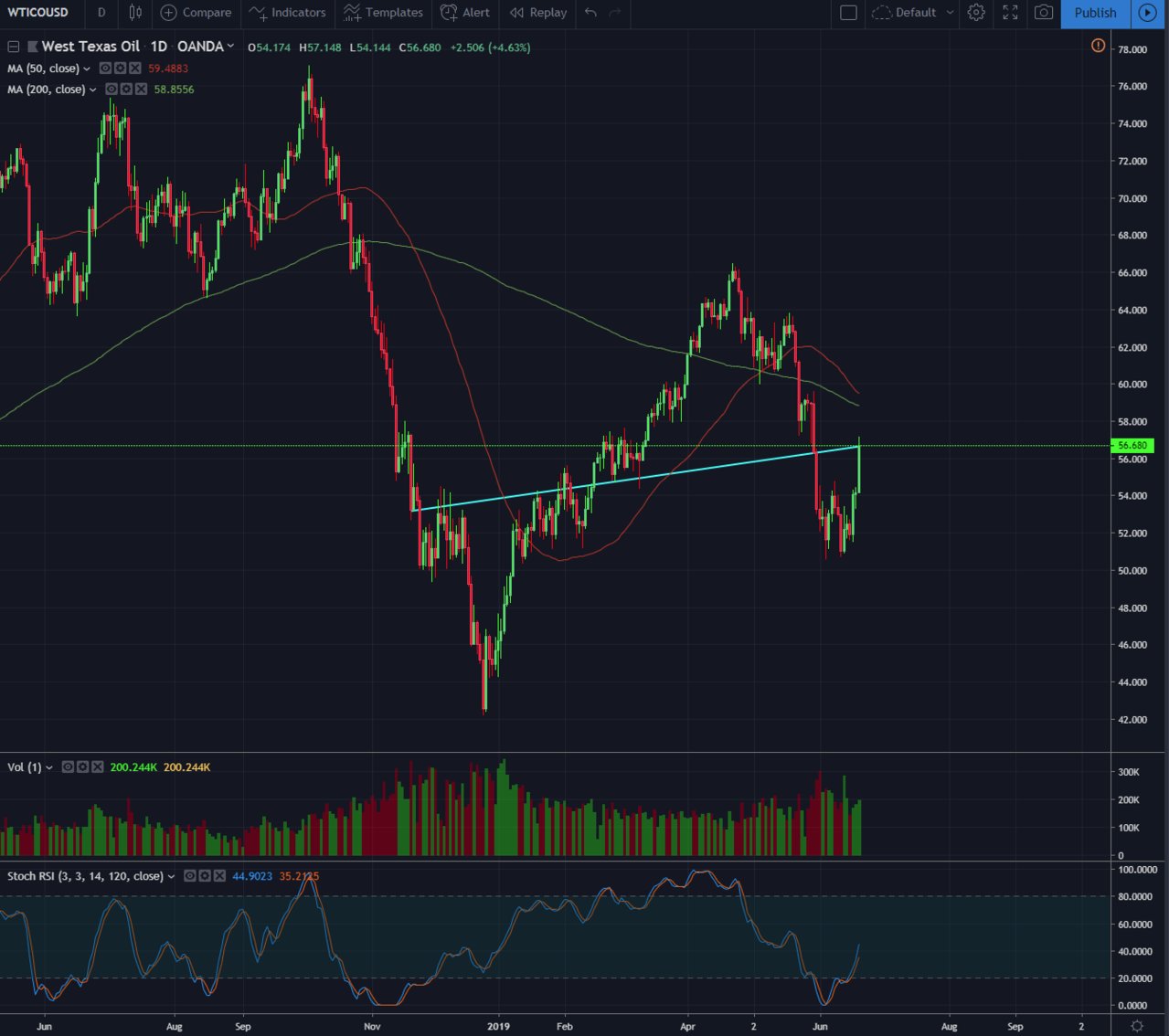Hide the MA (50, close) indicator

105,69
